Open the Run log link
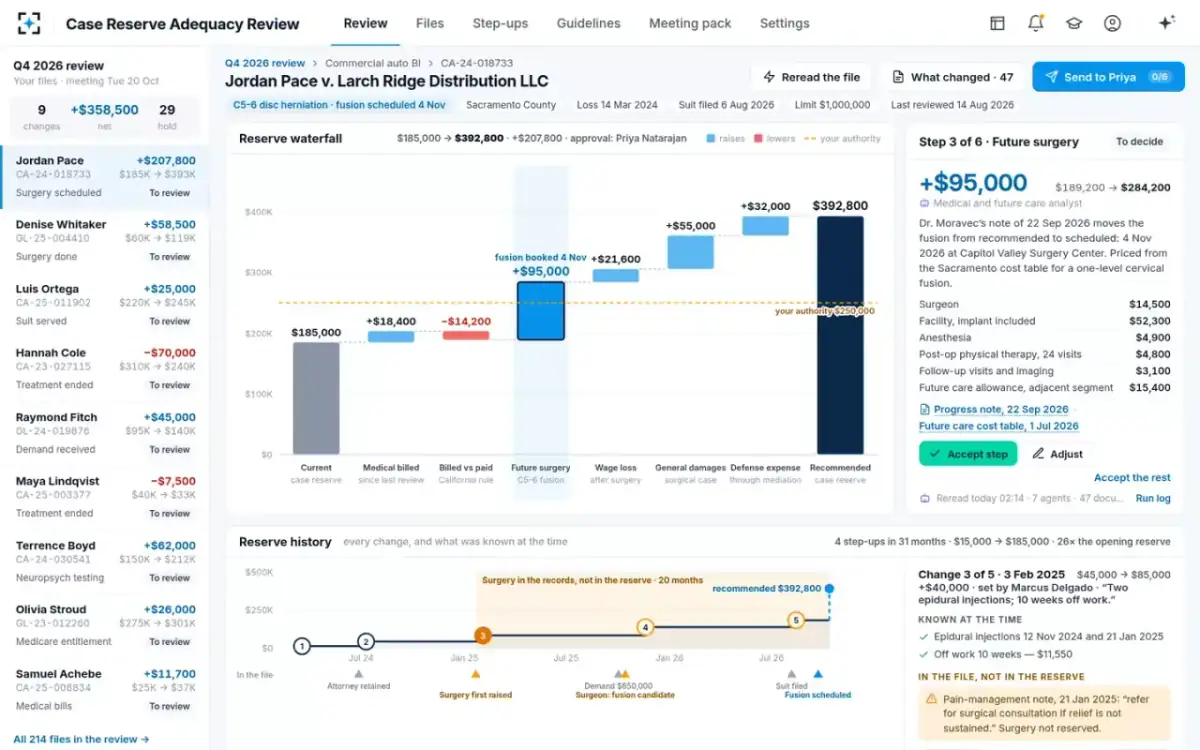Viewport: 1200px width, 750px height. 1153,498
